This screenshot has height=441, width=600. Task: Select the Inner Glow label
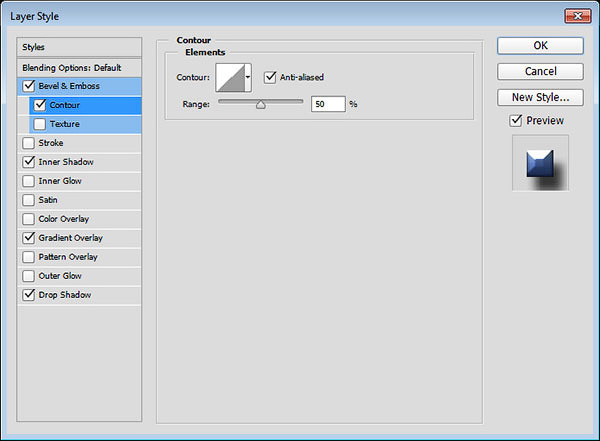click(60, 181)
